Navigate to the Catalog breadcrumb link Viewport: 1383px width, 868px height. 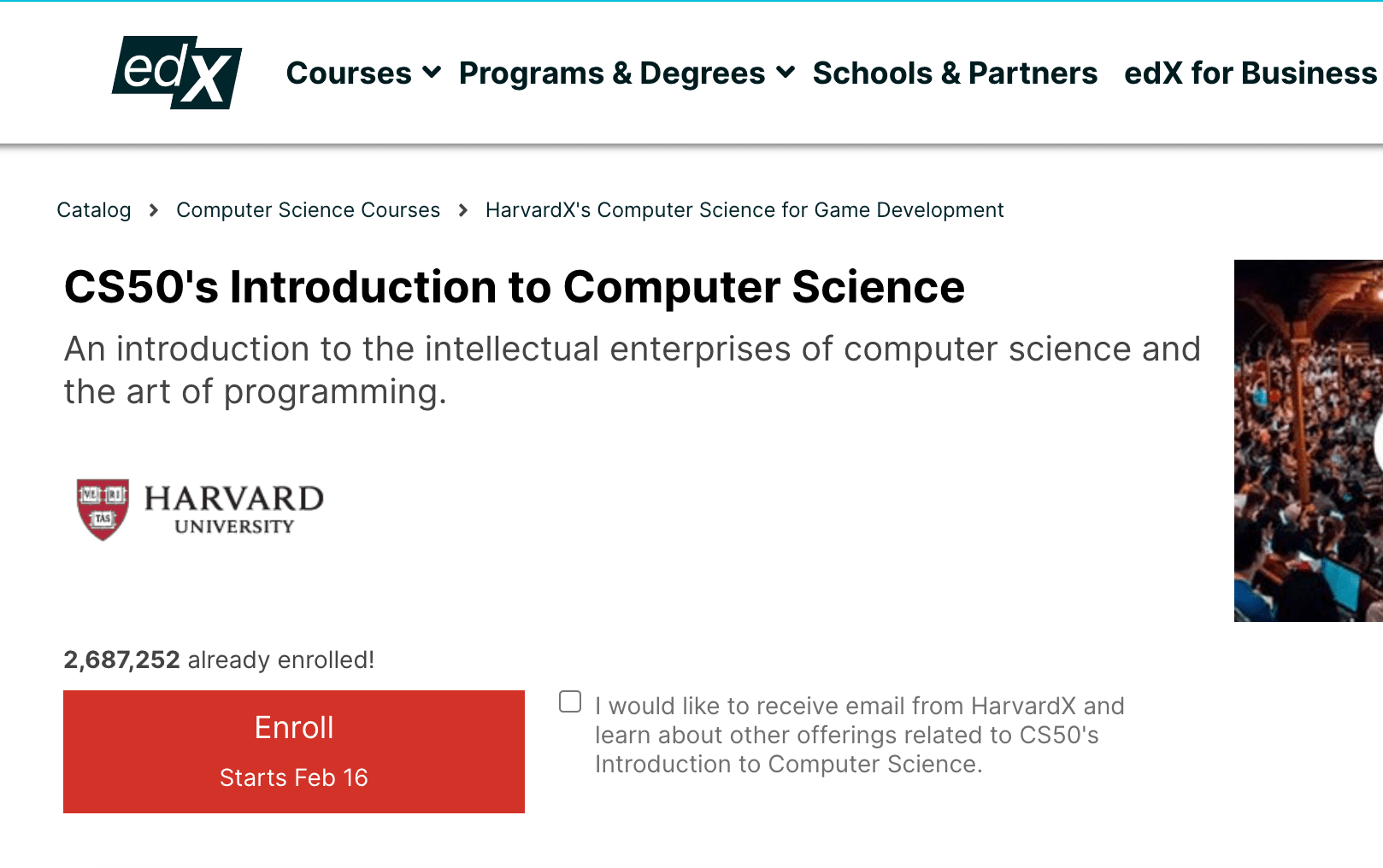coord(94,210)
